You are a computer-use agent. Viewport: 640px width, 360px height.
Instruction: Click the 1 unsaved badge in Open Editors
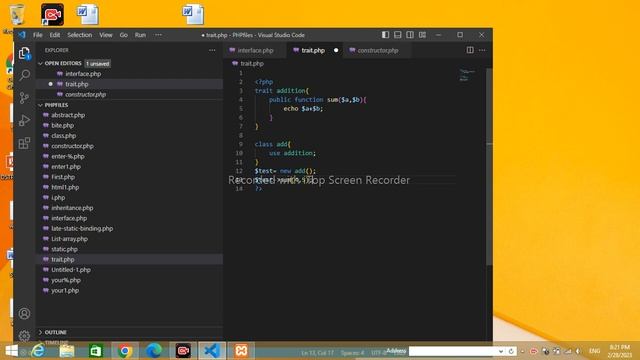coord(98,64)
